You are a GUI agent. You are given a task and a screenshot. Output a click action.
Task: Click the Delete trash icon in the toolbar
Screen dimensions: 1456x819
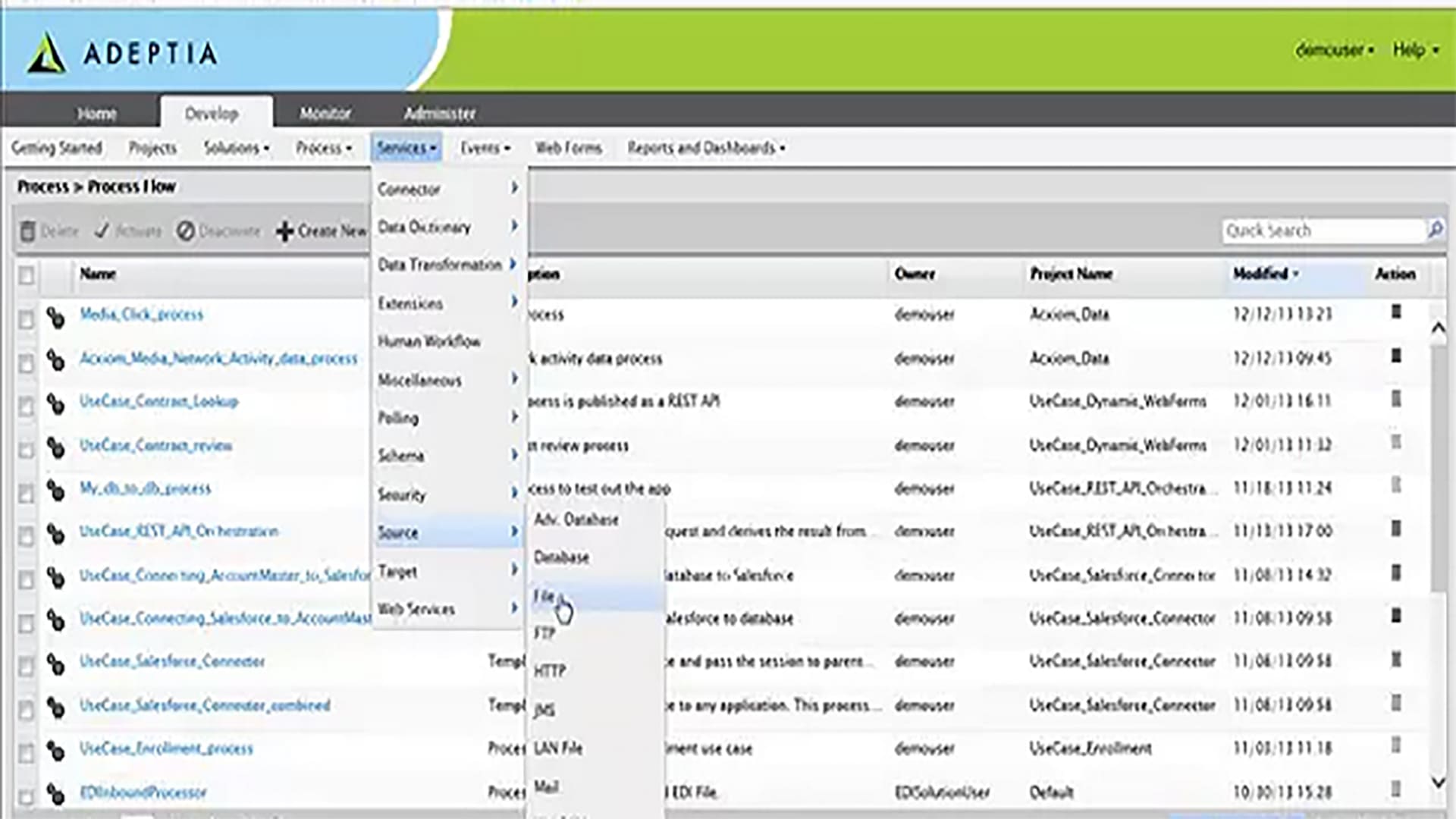tap(28, 231)
